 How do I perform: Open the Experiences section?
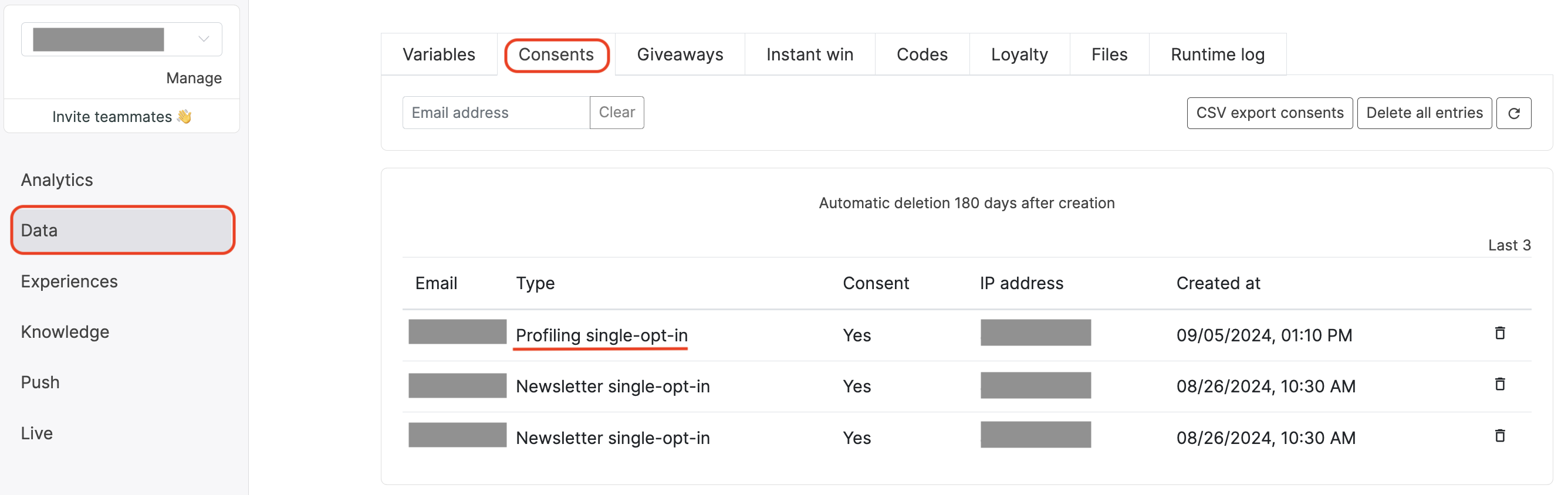(69, 281)
